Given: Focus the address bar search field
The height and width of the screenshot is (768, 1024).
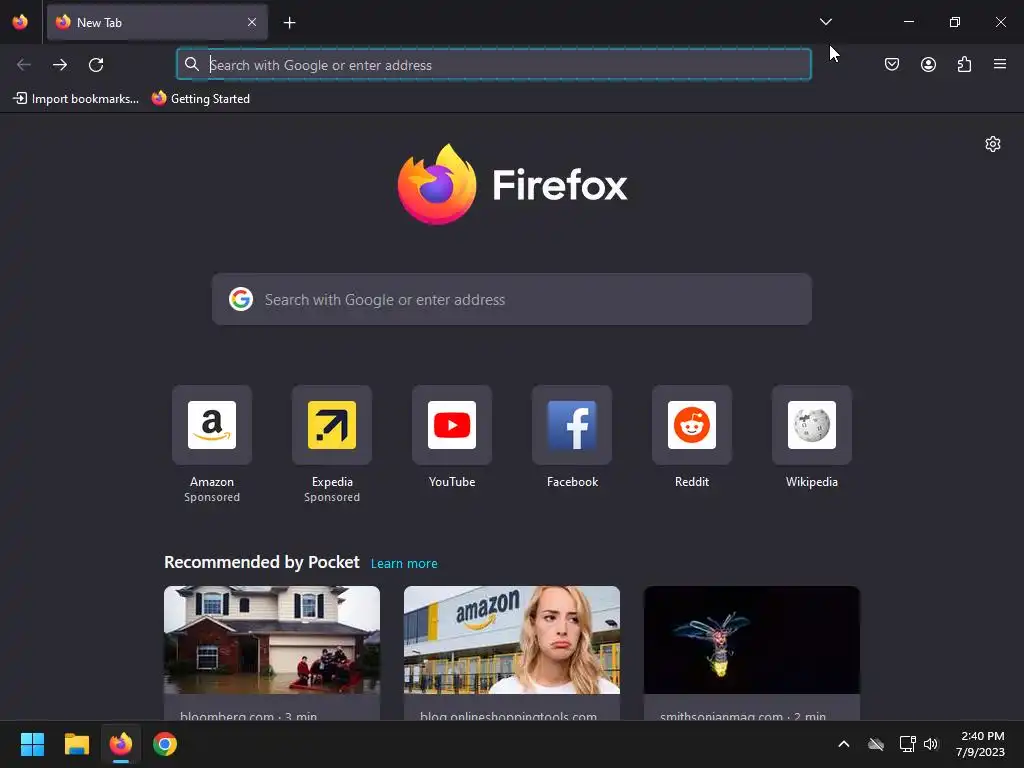Looking at the screenshot, I should tap(494, 65).
